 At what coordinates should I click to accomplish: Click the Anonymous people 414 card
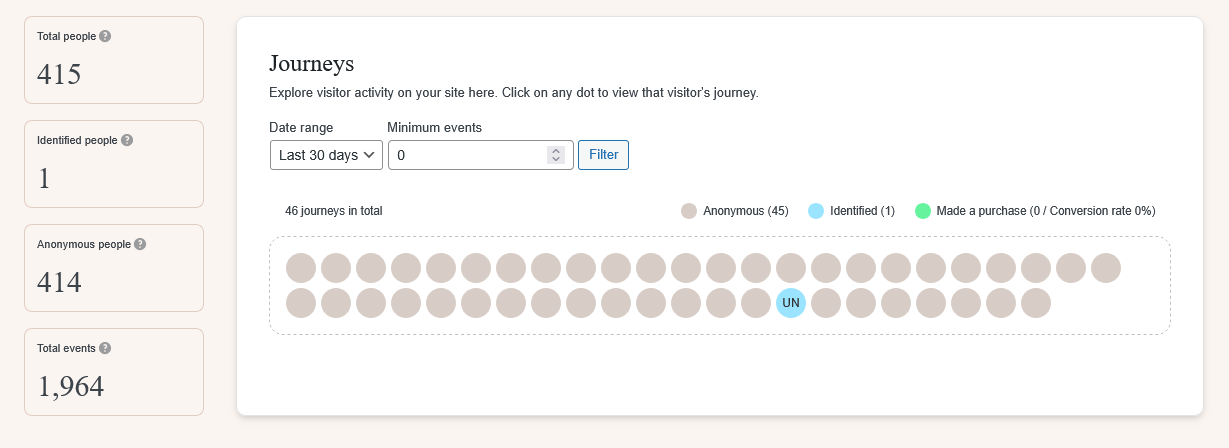114,268
